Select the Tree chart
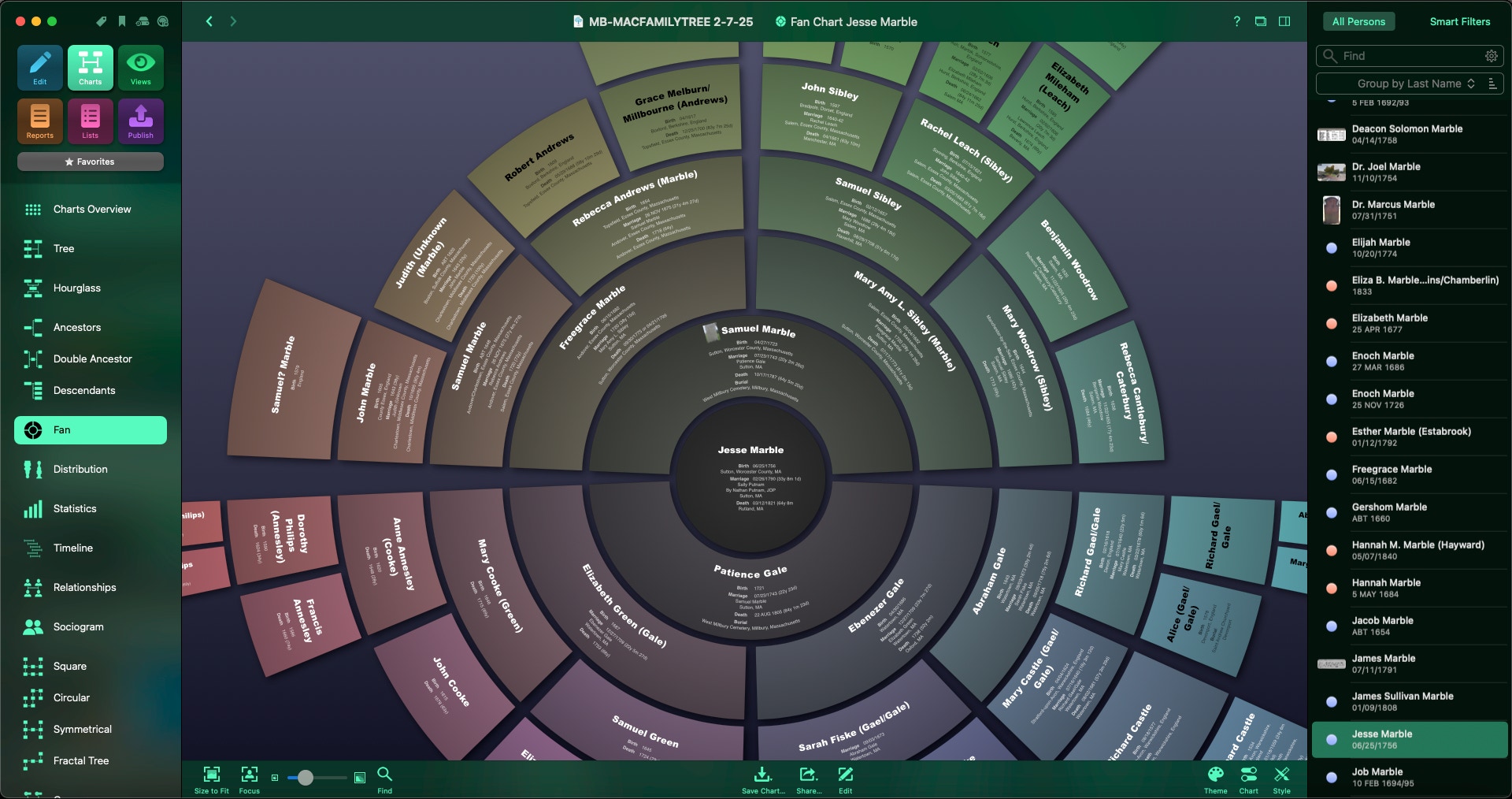 pos(91,249)
